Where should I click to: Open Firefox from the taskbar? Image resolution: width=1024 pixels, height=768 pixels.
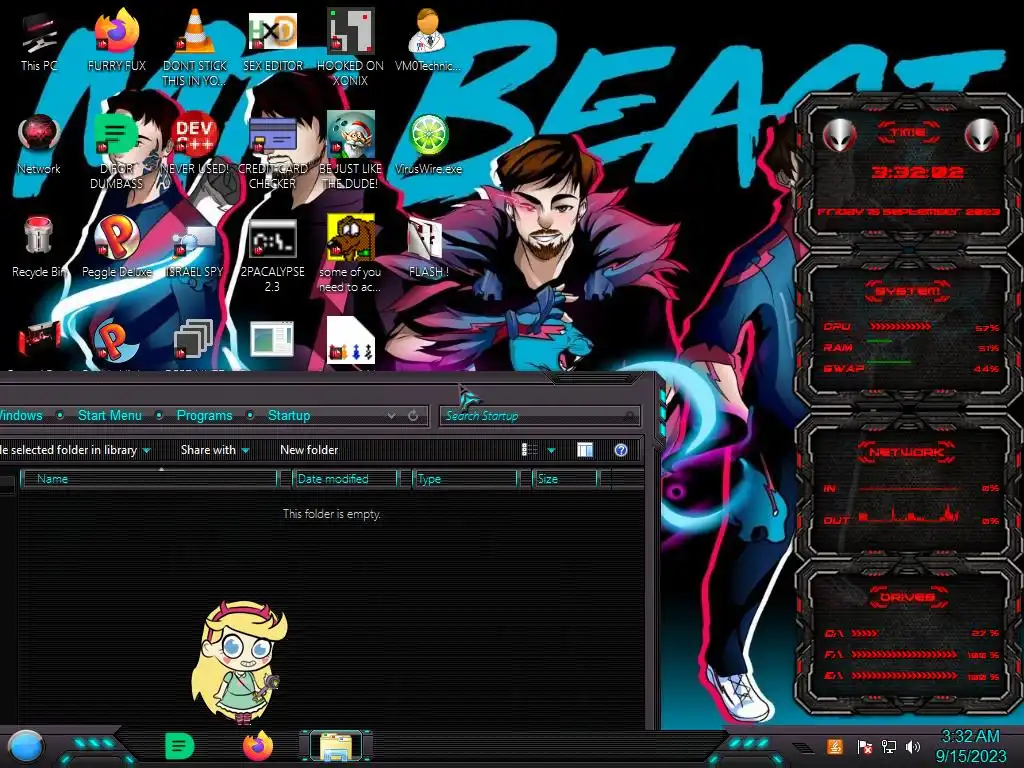click(258, 746)
